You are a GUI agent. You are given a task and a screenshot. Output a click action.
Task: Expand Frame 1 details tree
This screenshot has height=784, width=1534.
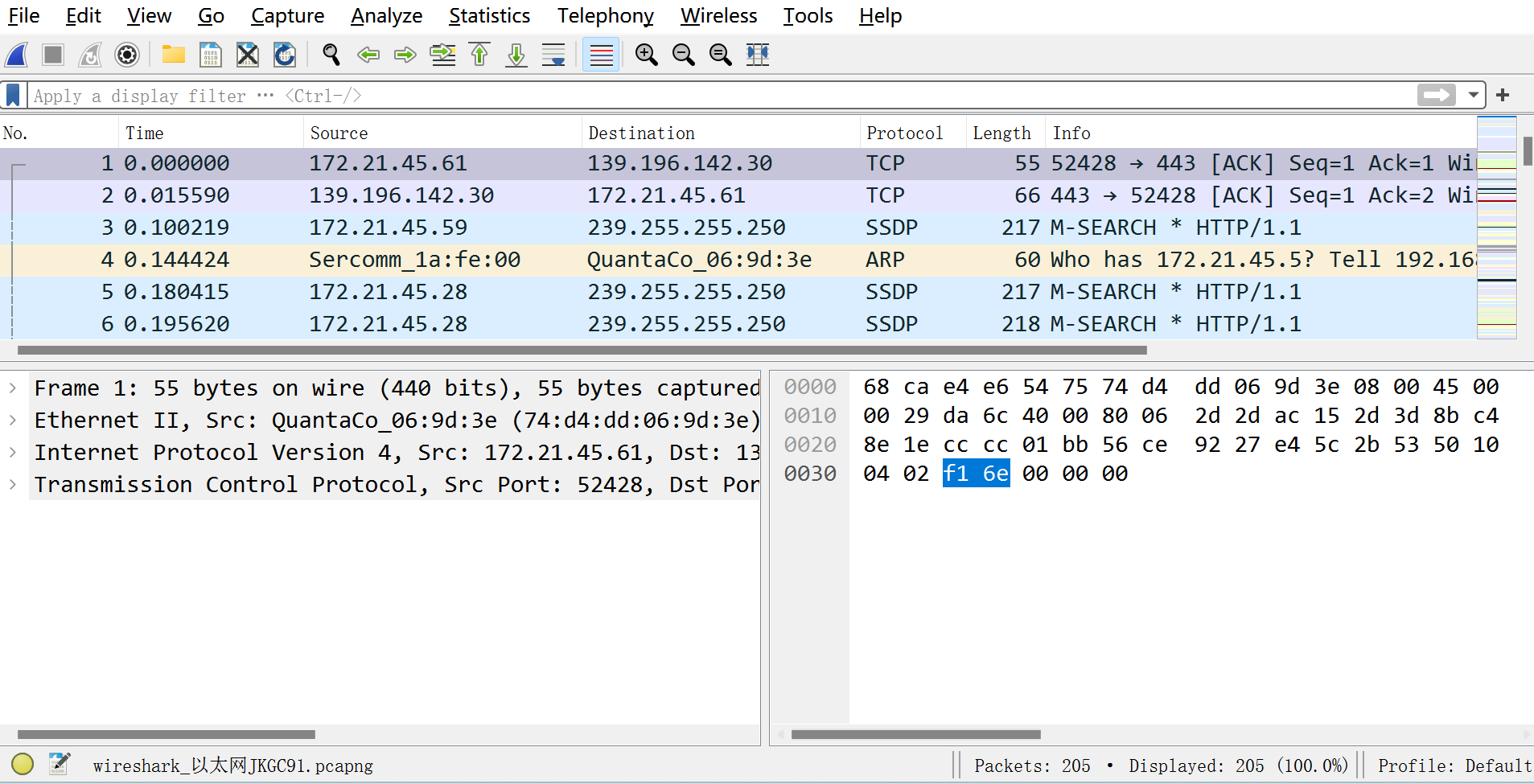tap(13, 388)
